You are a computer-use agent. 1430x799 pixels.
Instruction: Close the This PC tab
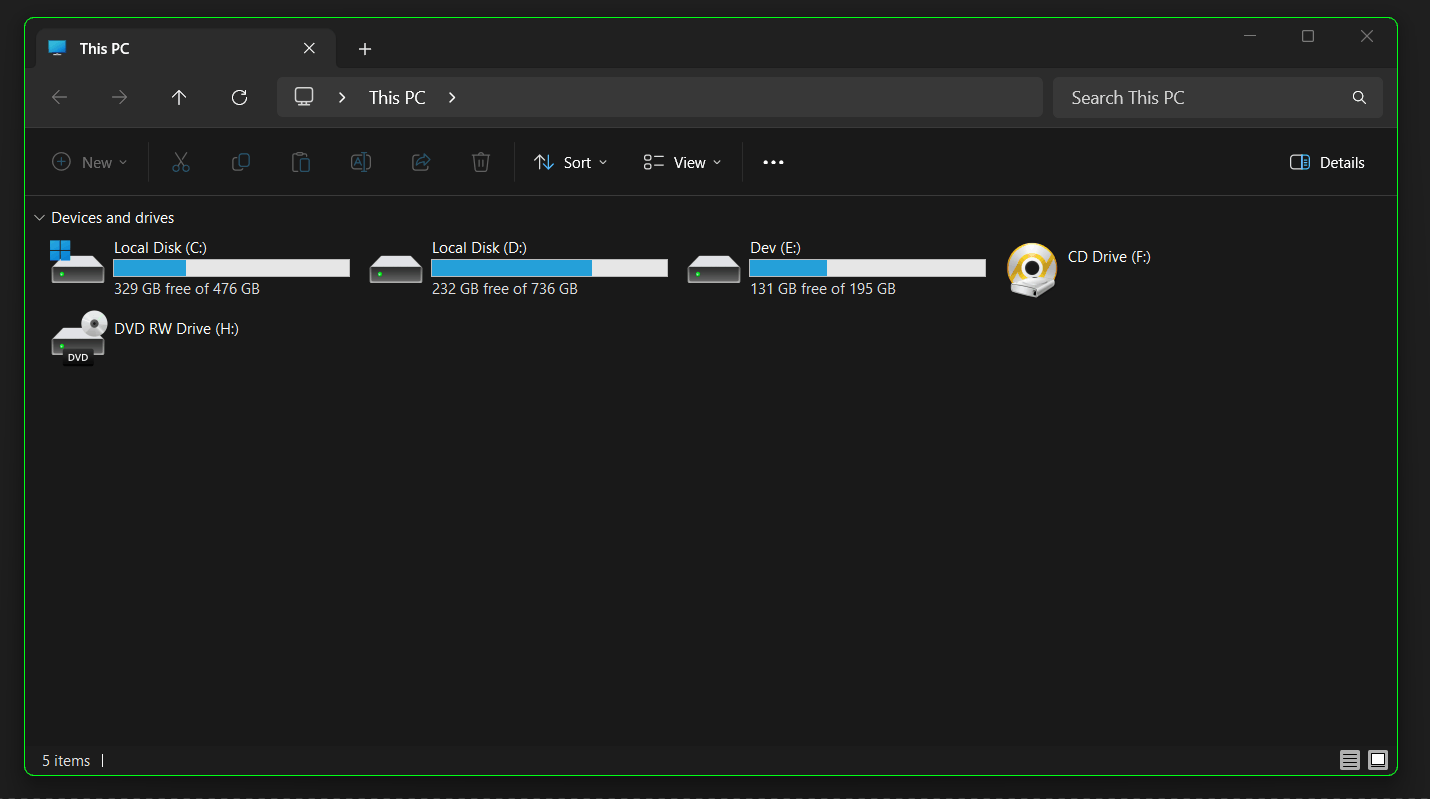pyautogui.click(x=309, y=48)
